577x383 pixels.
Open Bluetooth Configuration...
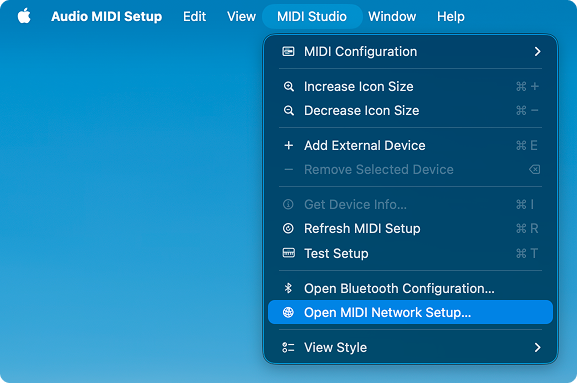click(410, 288)
